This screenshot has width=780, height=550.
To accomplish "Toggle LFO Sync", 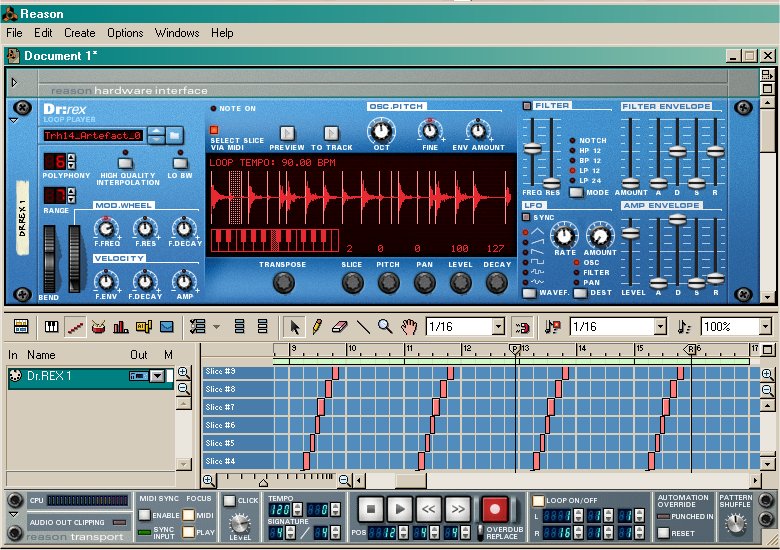I will tap(526, 217).
